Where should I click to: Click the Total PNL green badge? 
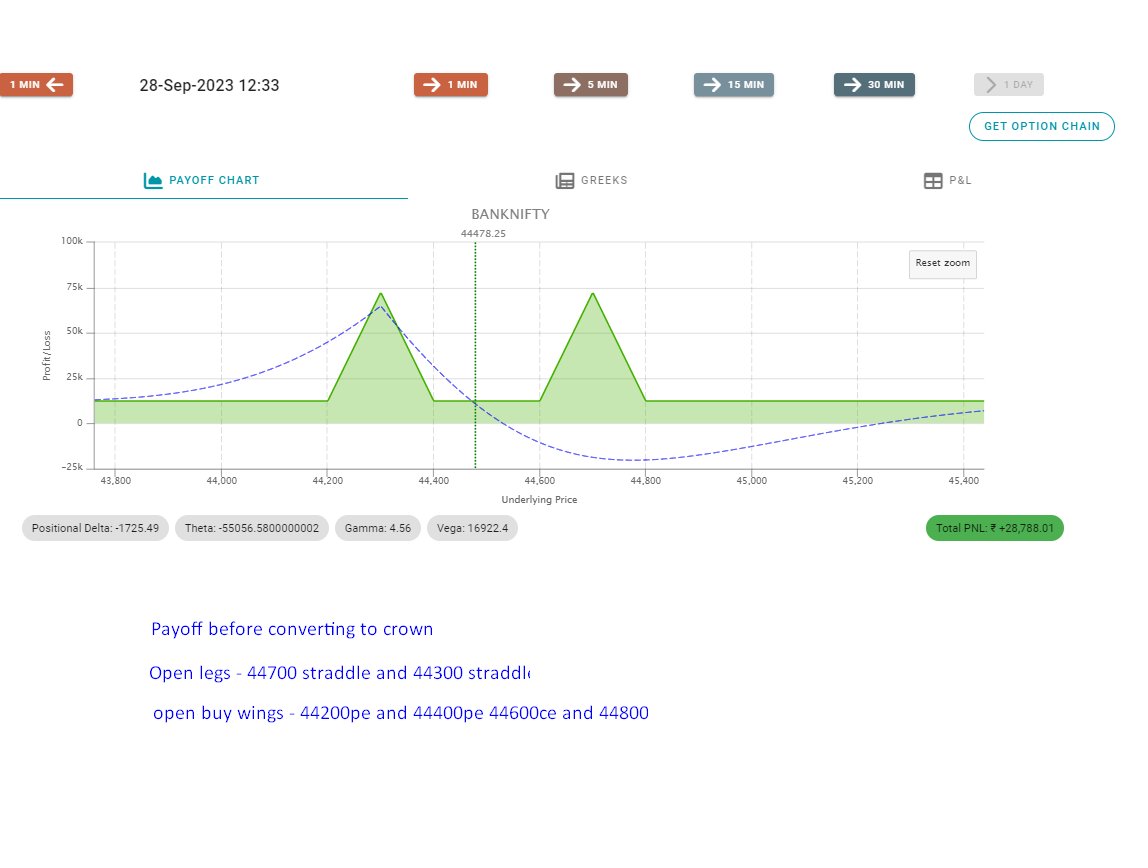pos(994,528)
